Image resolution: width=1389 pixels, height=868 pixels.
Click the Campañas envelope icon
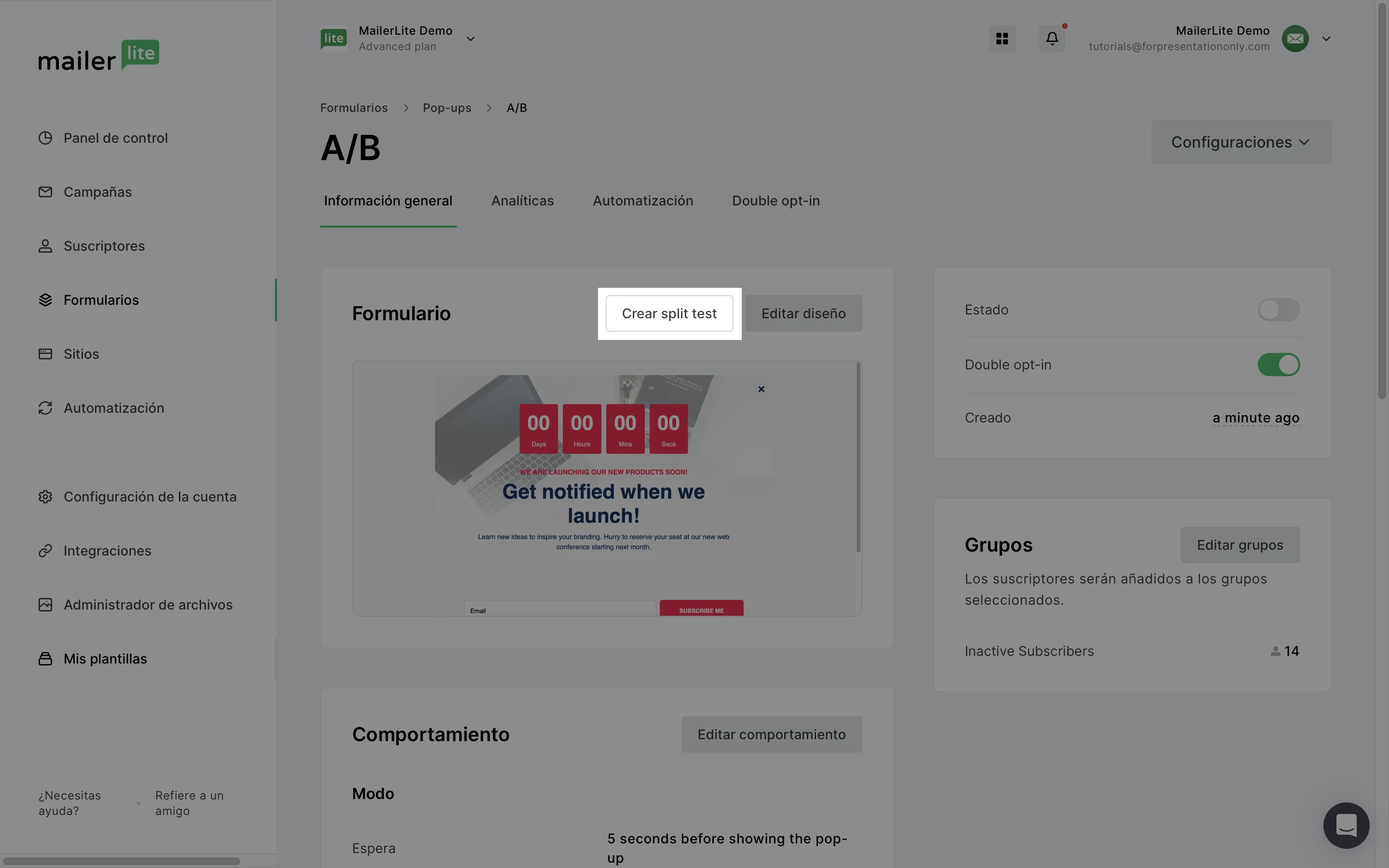point(45,192)
